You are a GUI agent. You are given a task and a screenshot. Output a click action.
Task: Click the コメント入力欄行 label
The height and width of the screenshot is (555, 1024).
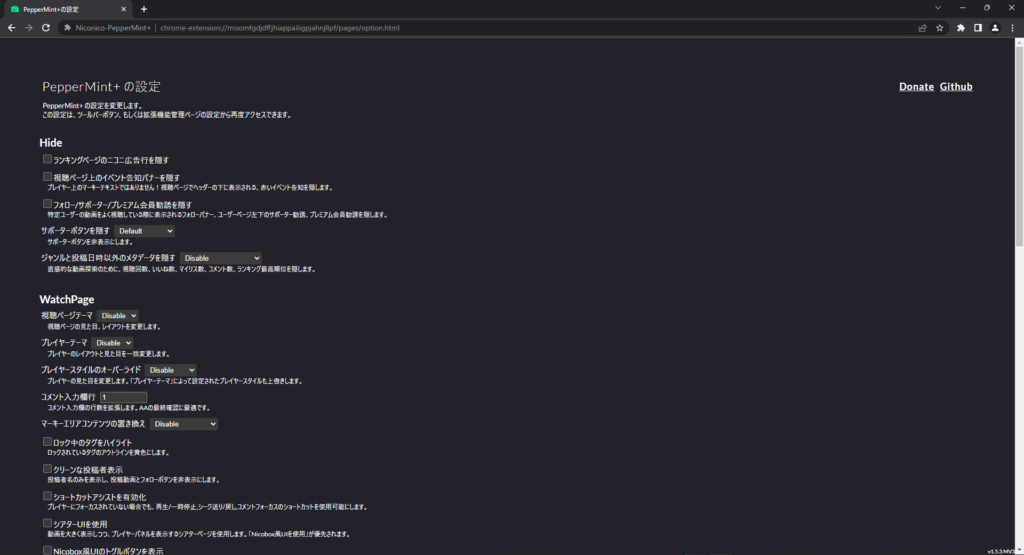point(68,397)
